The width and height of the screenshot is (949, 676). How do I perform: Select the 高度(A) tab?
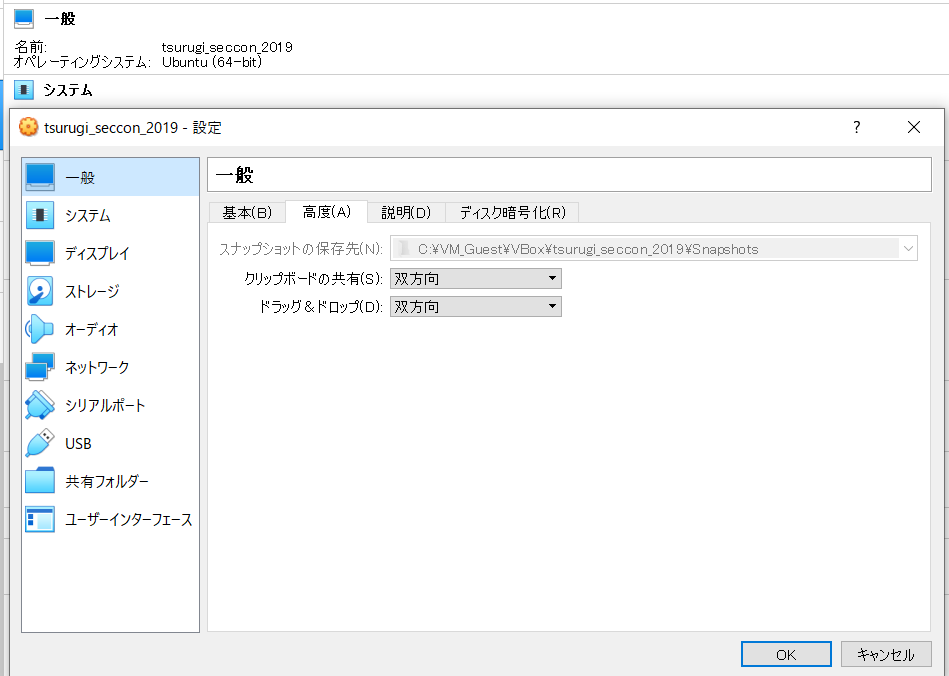pos(326,212)
